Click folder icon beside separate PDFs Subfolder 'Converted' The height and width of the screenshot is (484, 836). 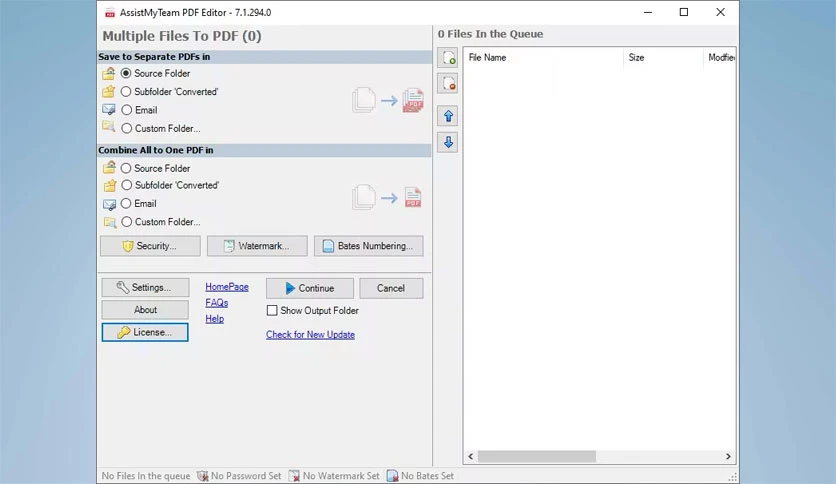click(x=109, y=92)
